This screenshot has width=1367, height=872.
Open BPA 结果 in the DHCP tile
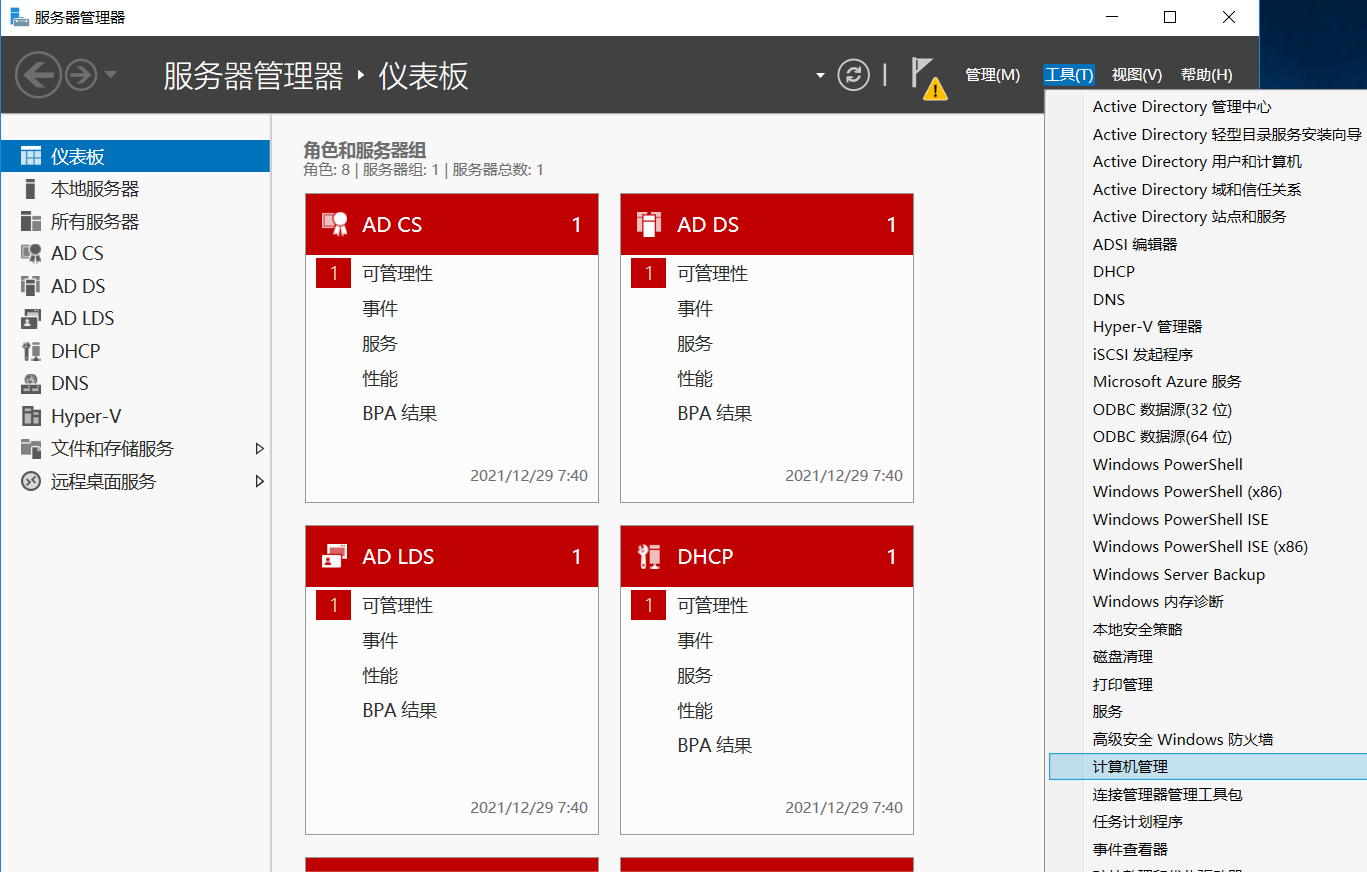coord(715,746)
